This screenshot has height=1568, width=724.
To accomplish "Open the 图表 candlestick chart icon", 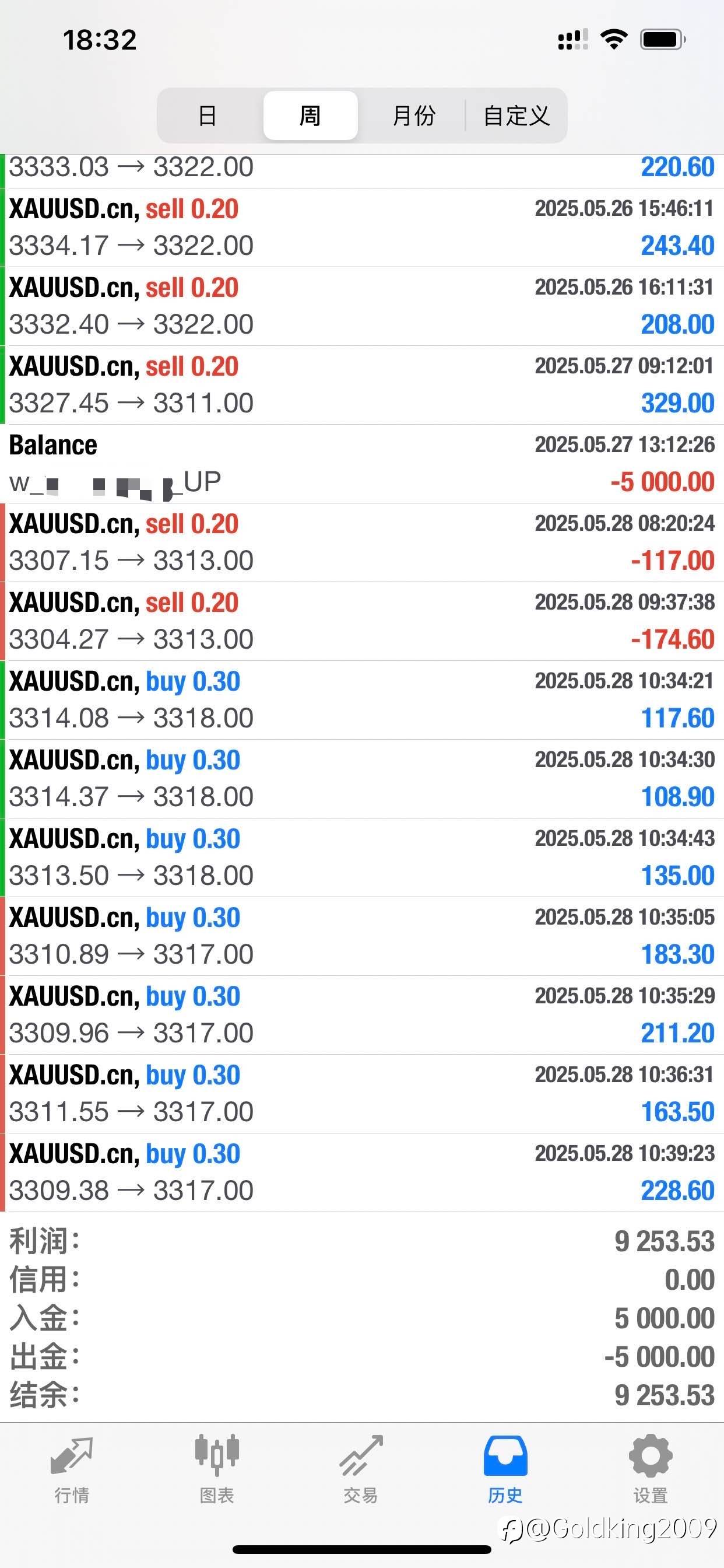I will [x=217, y=1457].
